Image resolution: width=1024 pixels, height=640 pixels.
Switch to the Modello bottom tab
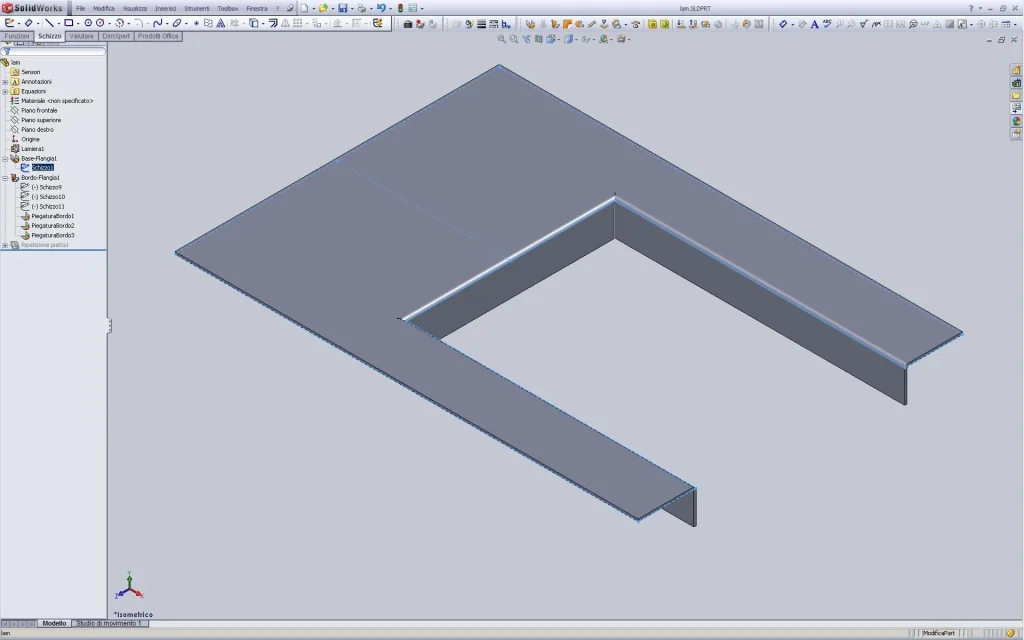tap(54, 624)
